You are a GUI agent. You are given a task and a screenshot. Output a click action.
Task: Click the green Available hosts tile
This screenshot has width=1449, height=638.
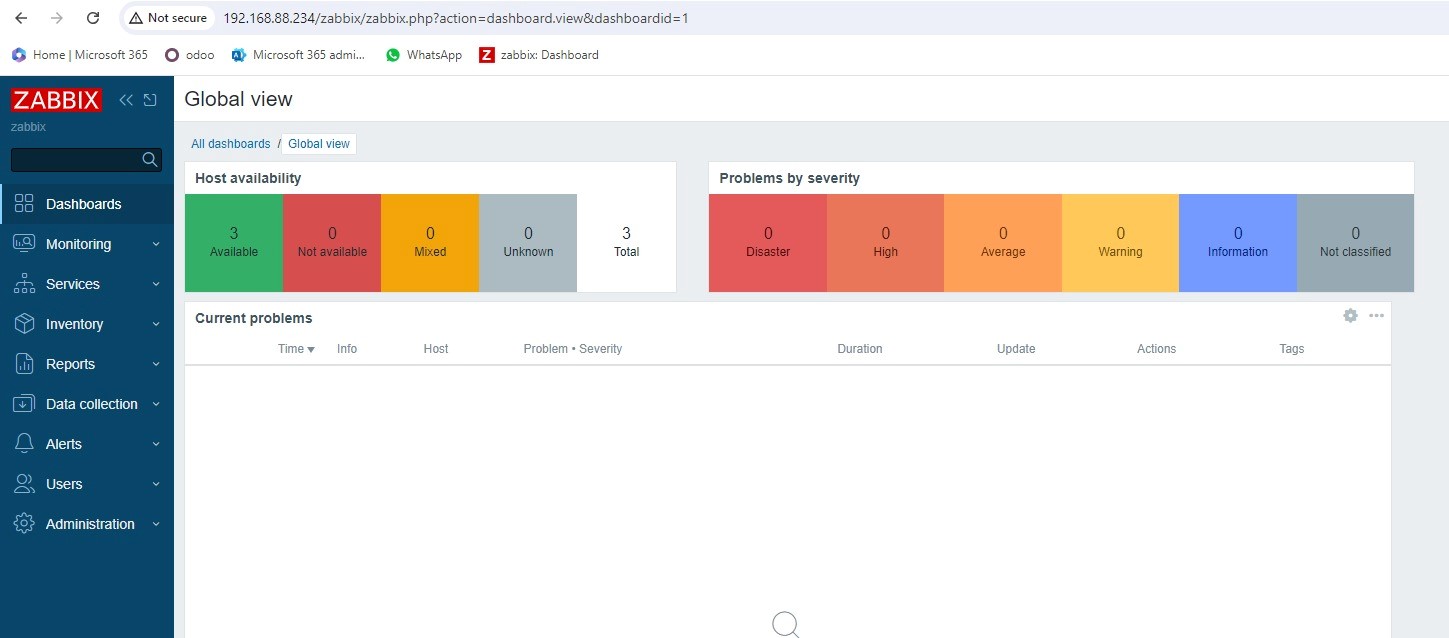tap(234, 243)
